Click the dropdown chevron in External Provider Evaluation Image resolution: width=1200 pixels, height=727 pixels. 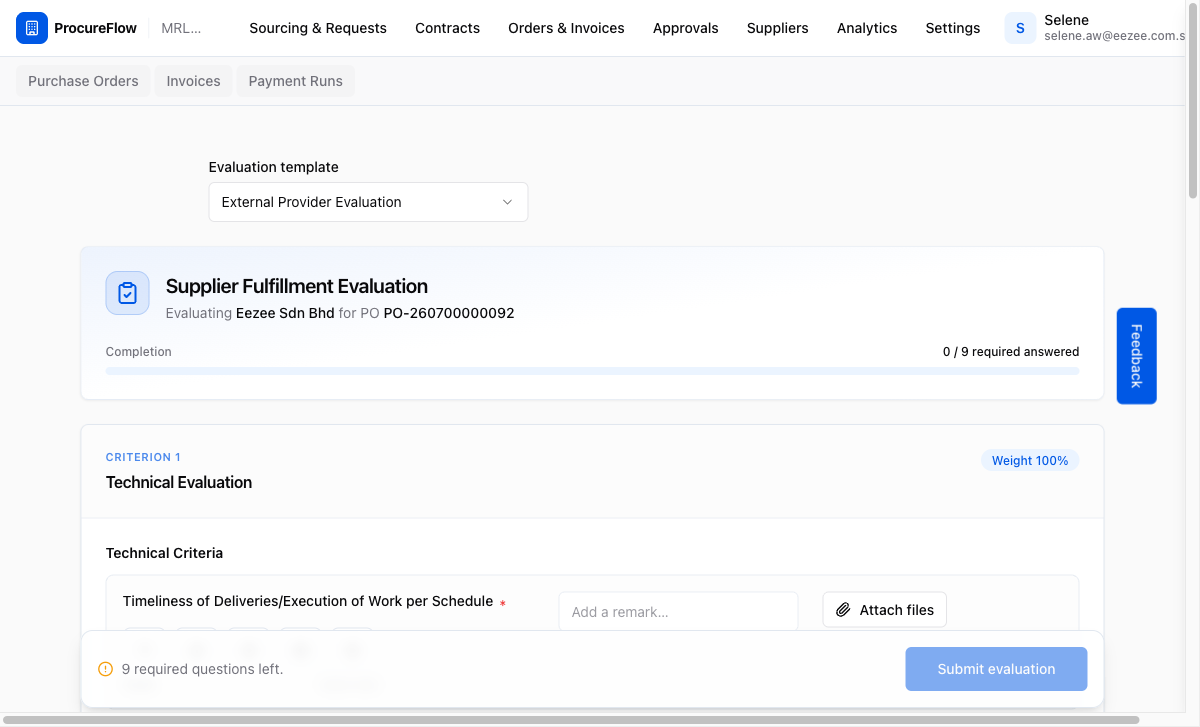507,202
